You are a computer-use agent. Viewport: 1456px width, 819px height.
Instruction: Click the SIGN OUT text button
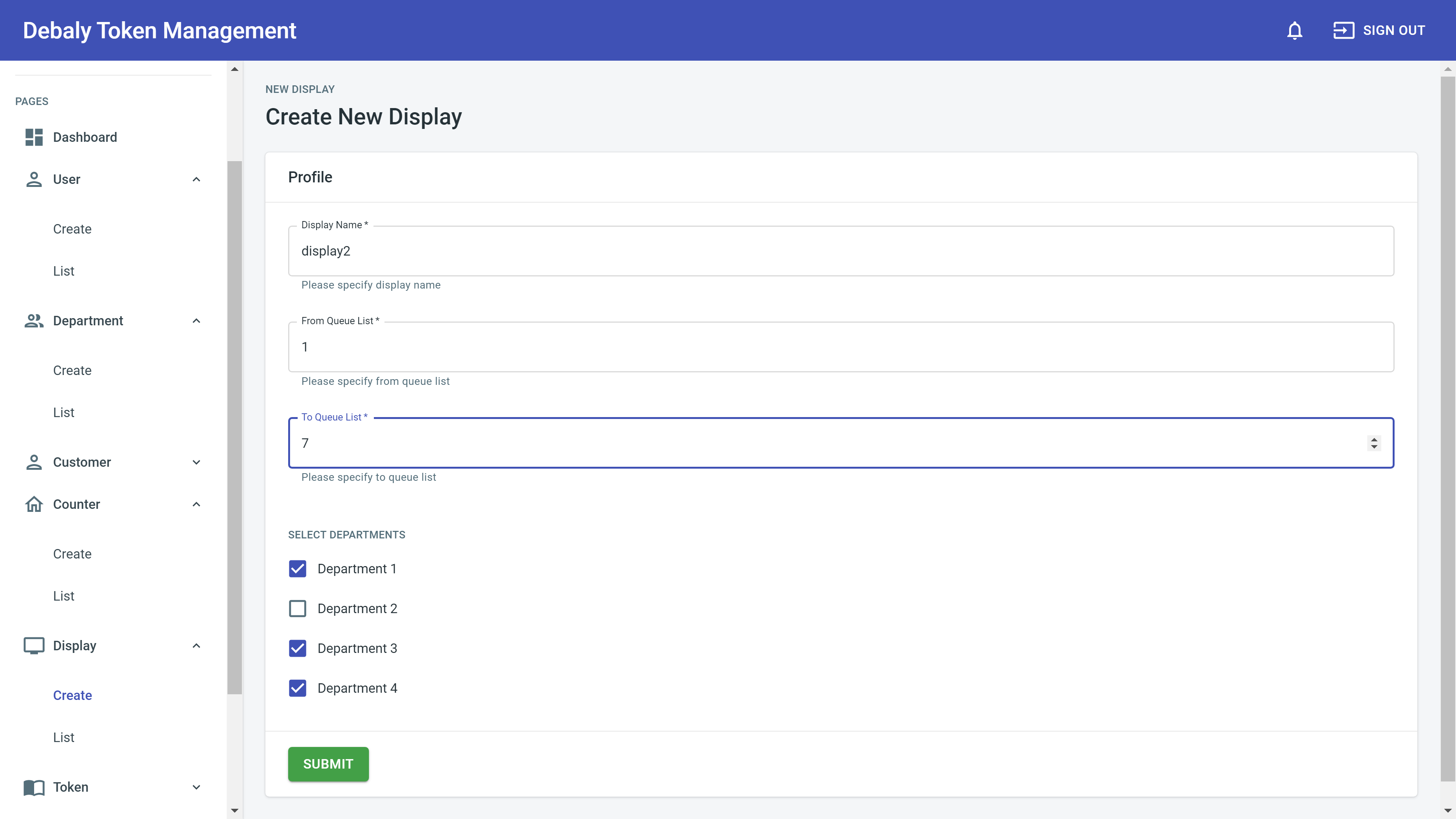[1393, 30]
